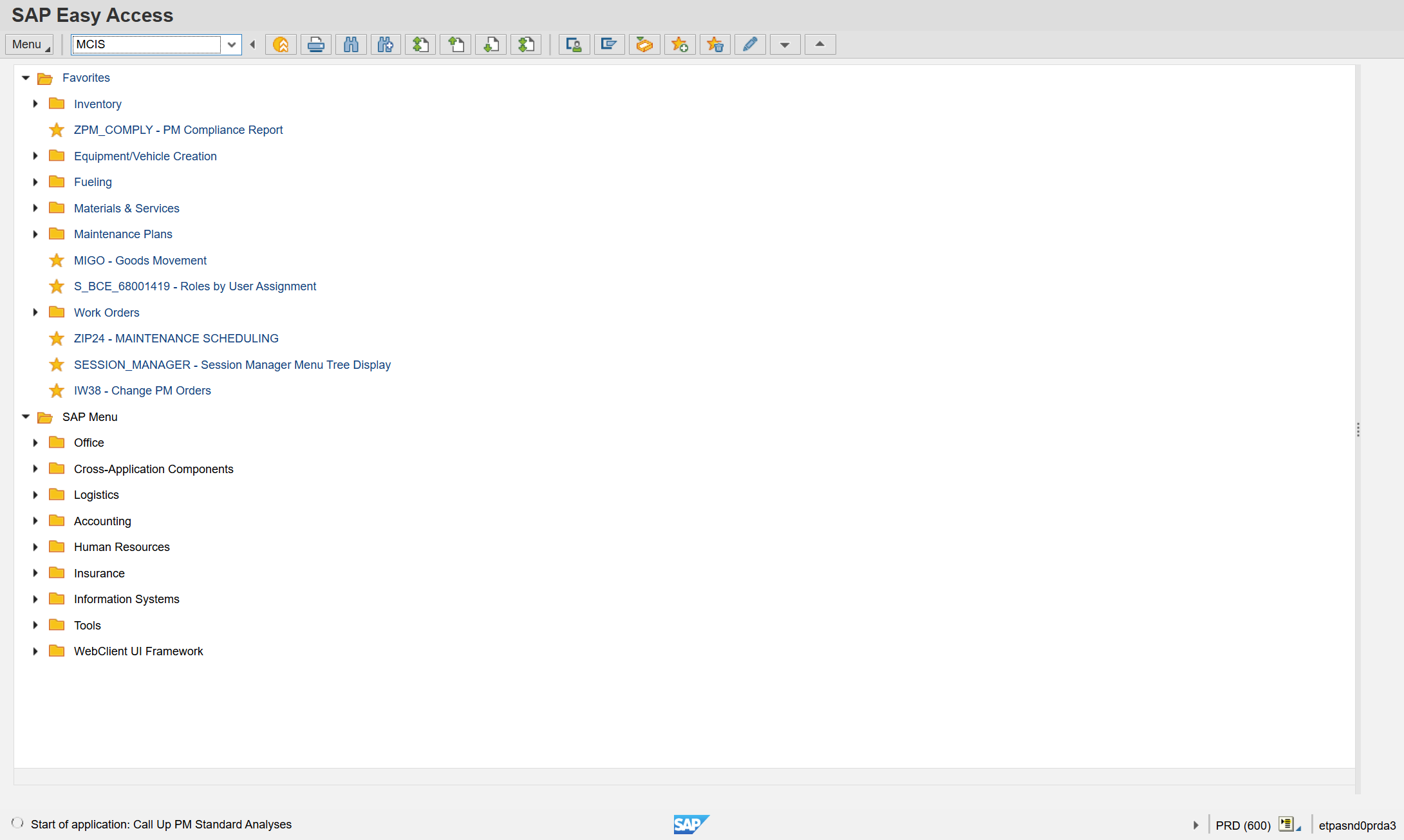Click the SAP Business Workplace icon

pyautogui.click(x=644, y=44)
